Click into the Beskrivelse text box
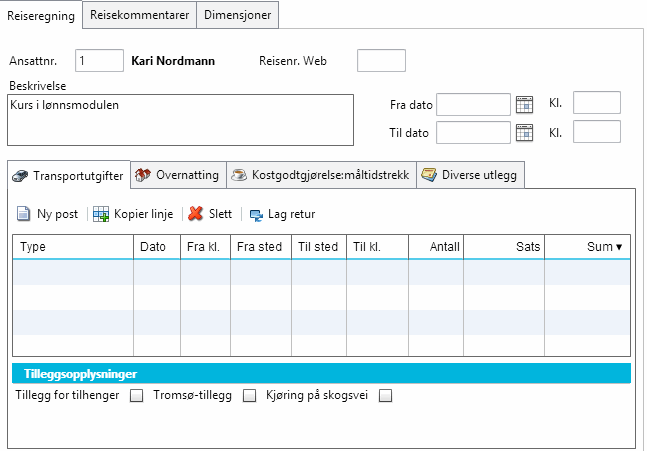The height and width of the screenshot is (451, 647). click(180, 119)
